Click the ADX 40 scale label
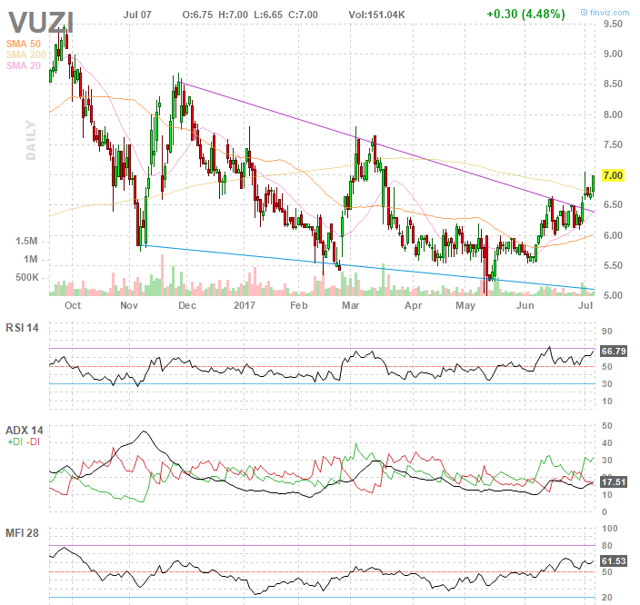The height and width of the screenshot is (605, 640). pos(607,443)
